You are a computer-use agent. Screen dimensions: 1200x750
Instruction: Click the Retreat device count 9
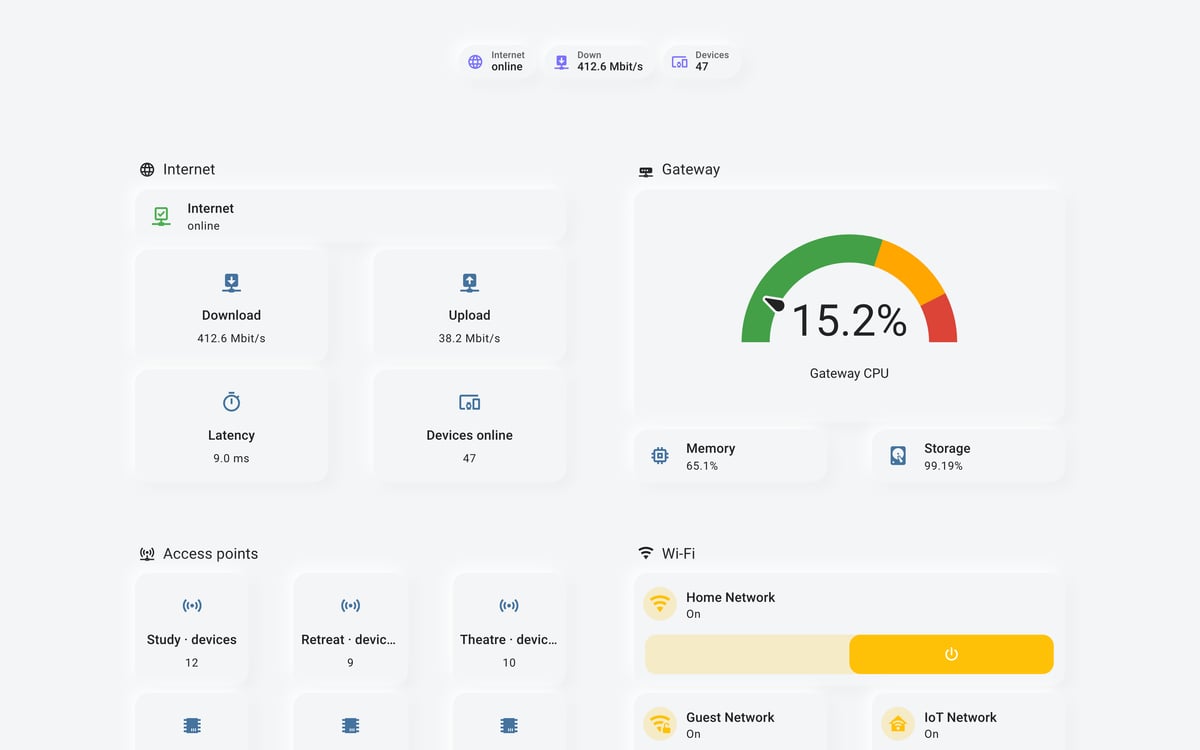[350, 662]
